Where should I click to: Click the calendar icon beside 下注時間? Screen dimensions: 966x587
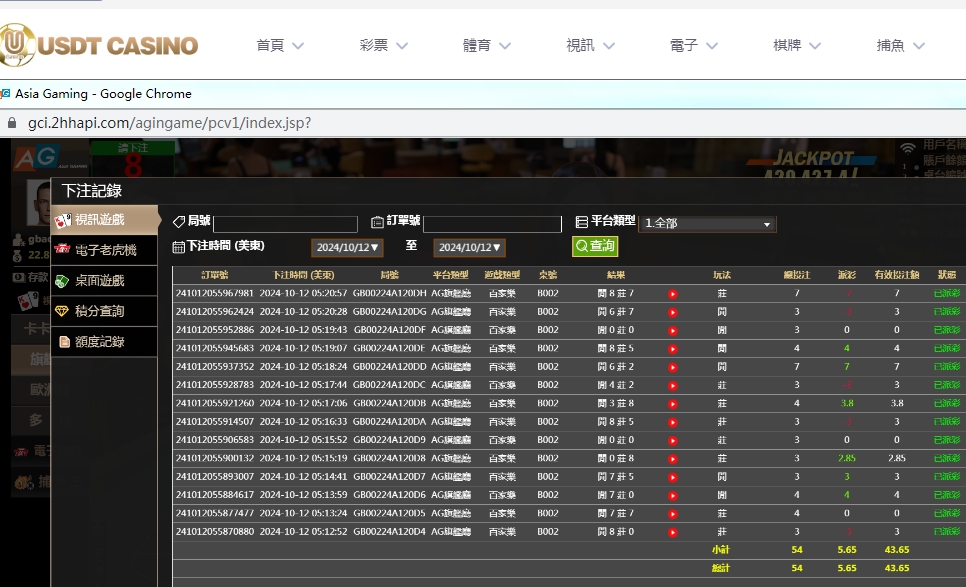pyautogui.click(x=179, y=246)
